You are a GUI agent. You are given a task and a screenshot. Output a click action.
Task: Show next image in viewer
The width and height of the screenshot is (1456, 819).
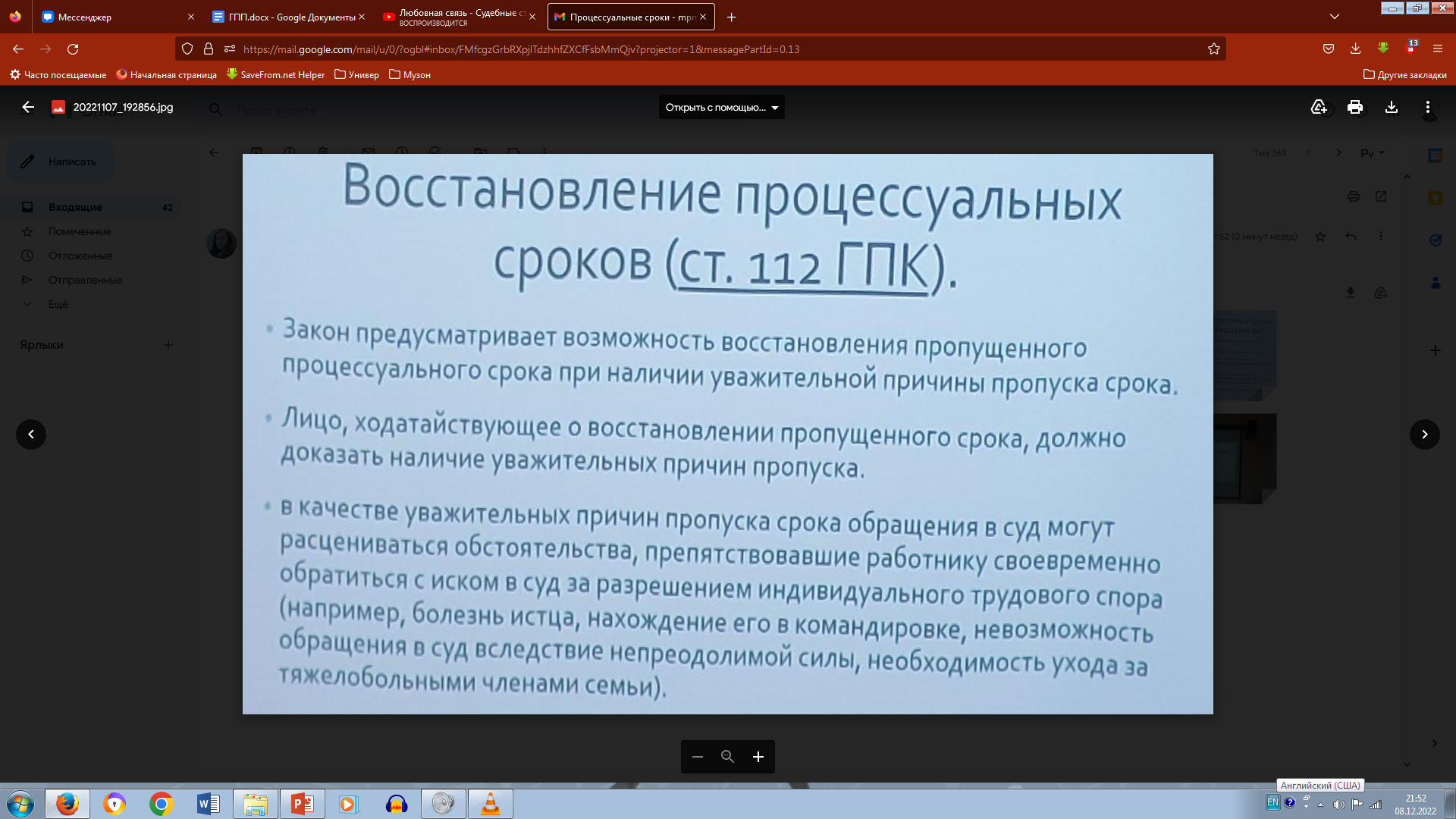tap(1425, 435)
